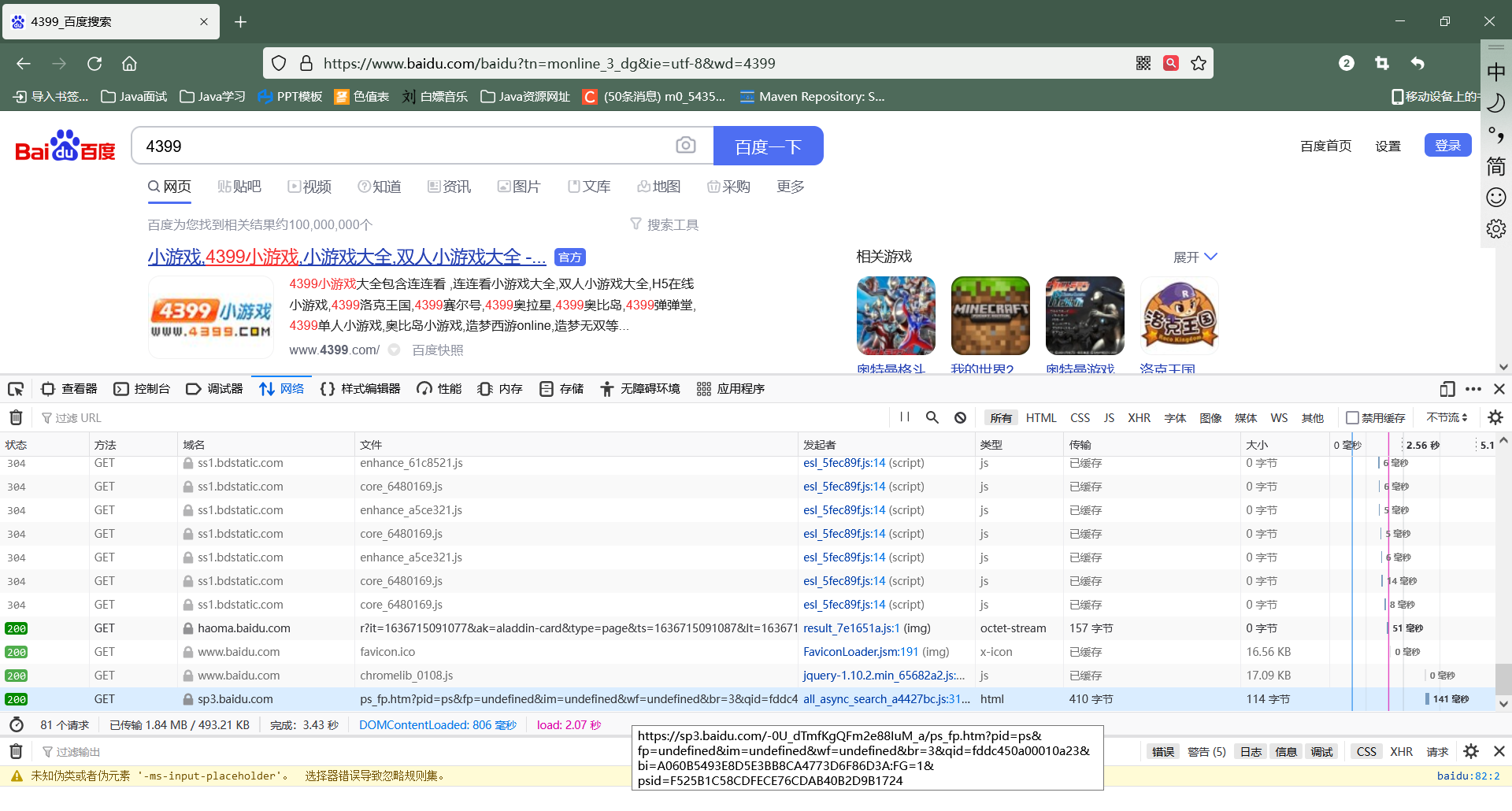Clear the network log with trash icon
The height and width of the screenshot is (811, 1512).
click(16, 417)
